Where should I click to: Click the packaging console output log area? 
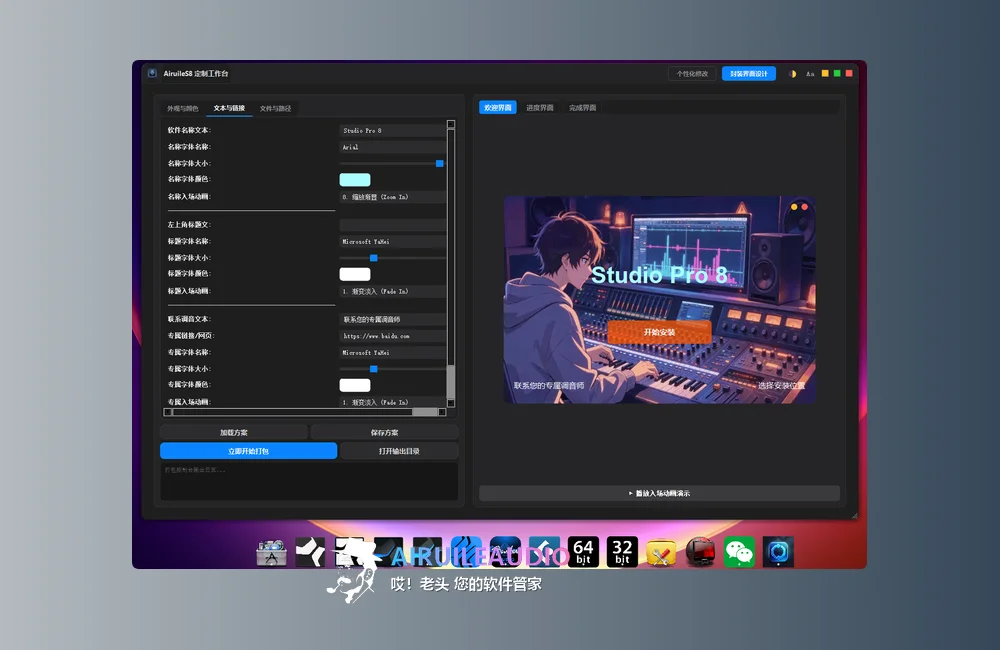[309, 482]
